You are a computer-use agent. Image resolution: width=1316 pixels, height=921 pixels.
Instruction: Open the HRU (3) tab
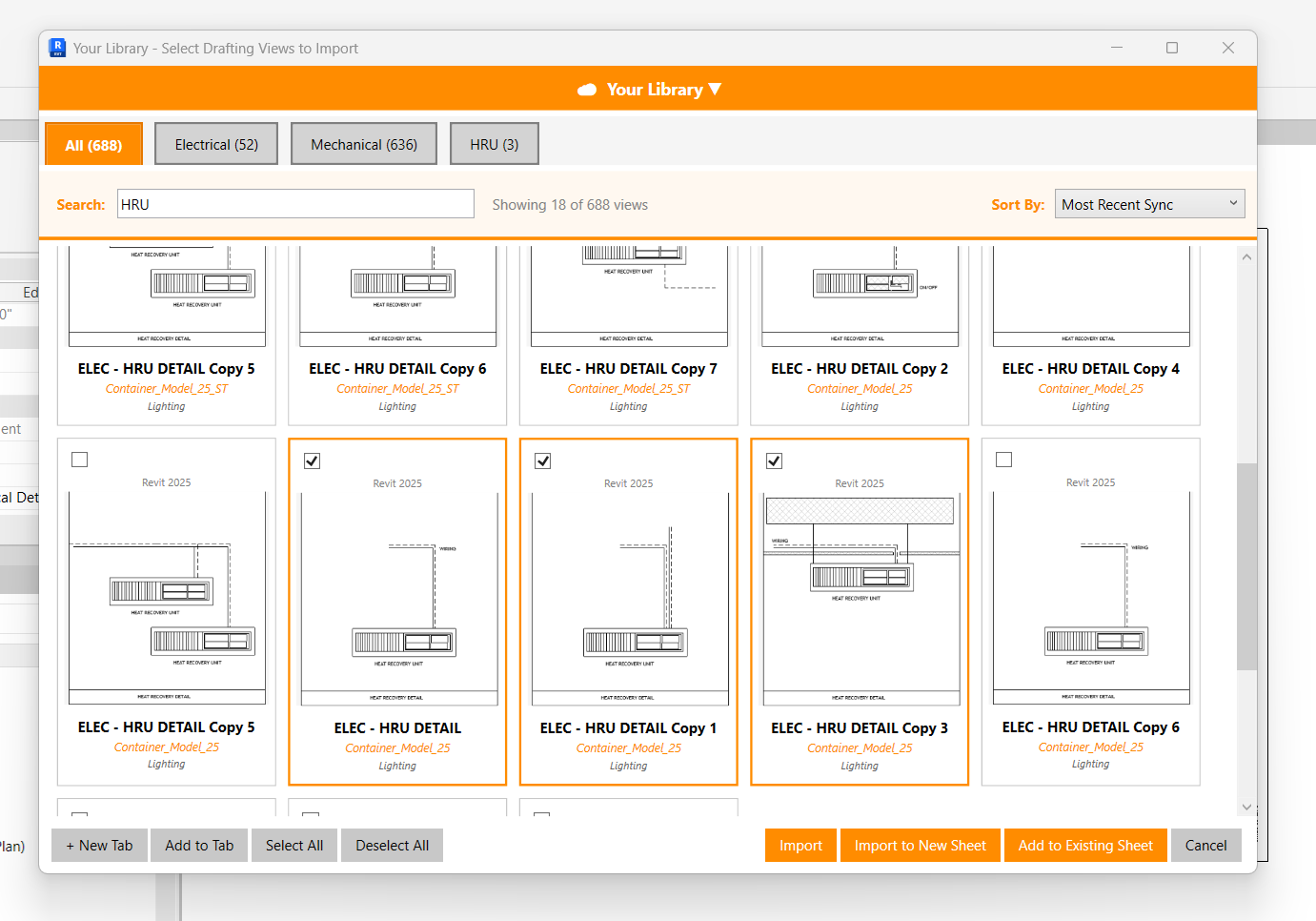pyautogui.click(x=494, y=145)
